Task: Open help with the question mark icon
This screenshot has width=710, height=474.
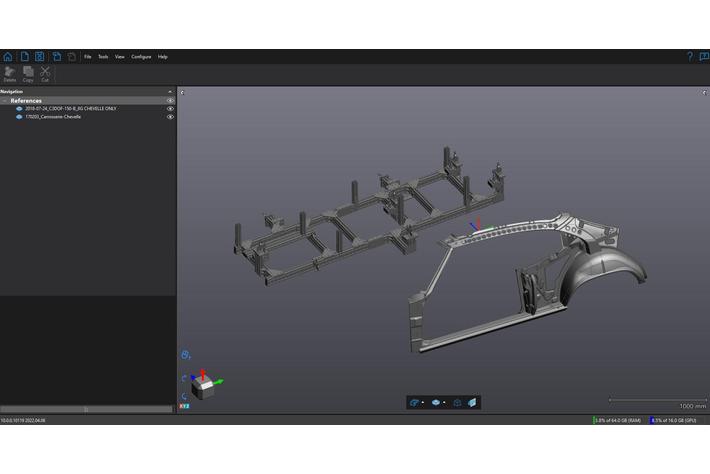Action: pos(689,57)
